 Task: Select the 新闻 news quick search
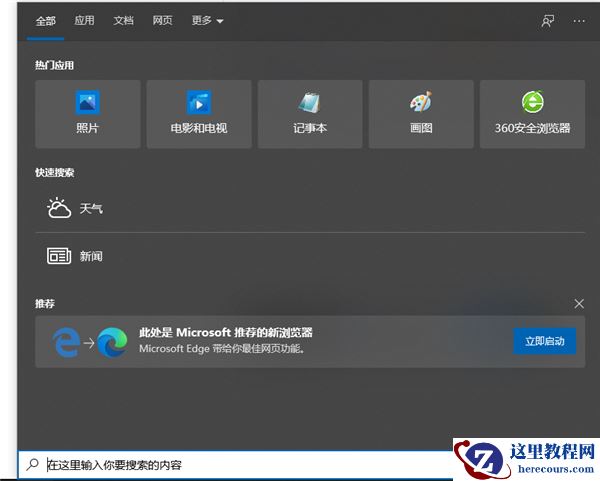pyautogui.click(x=310, y=256)
